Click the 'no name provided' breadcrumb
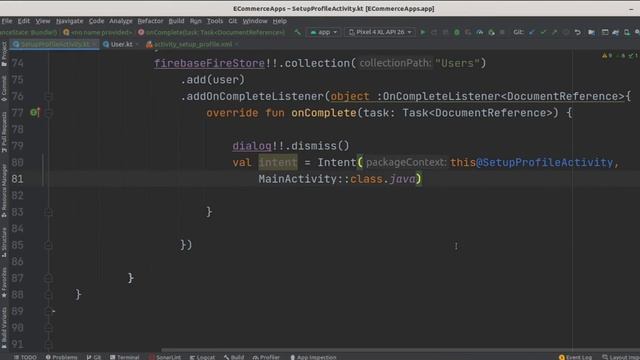Image resolution: width=640 pixels, height=360 pixels. [98, 32]
